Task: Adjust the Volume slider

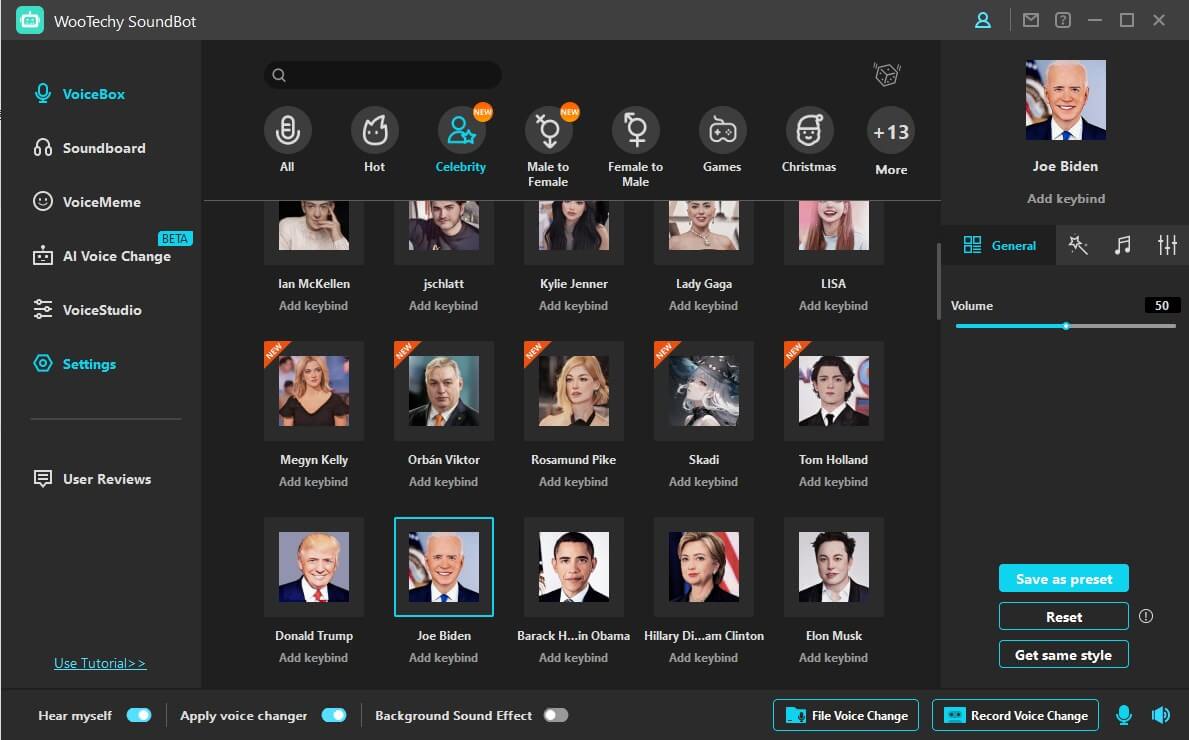Action: pos(1066,326)
